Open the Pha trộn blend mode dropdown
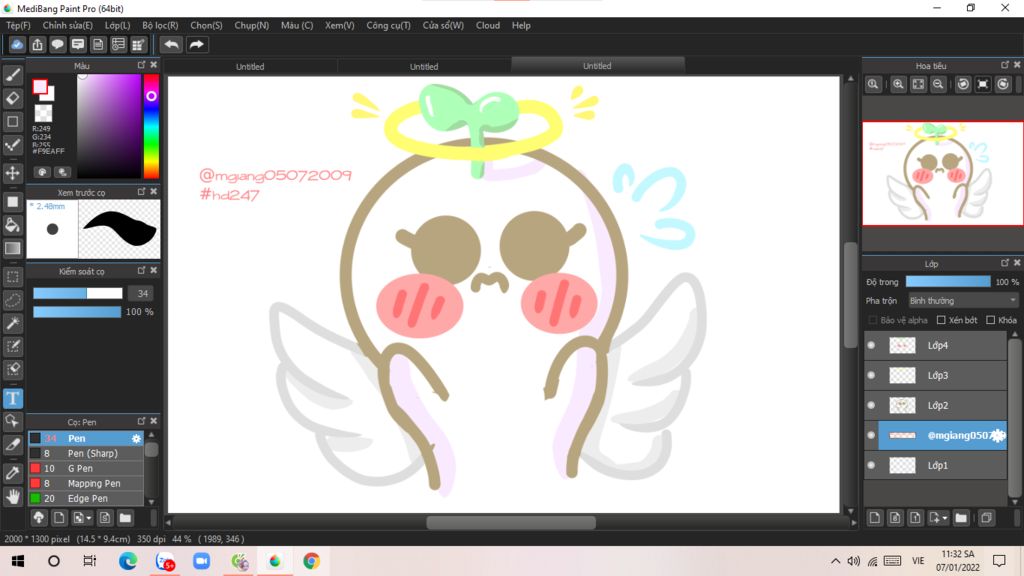 [963, 300]
